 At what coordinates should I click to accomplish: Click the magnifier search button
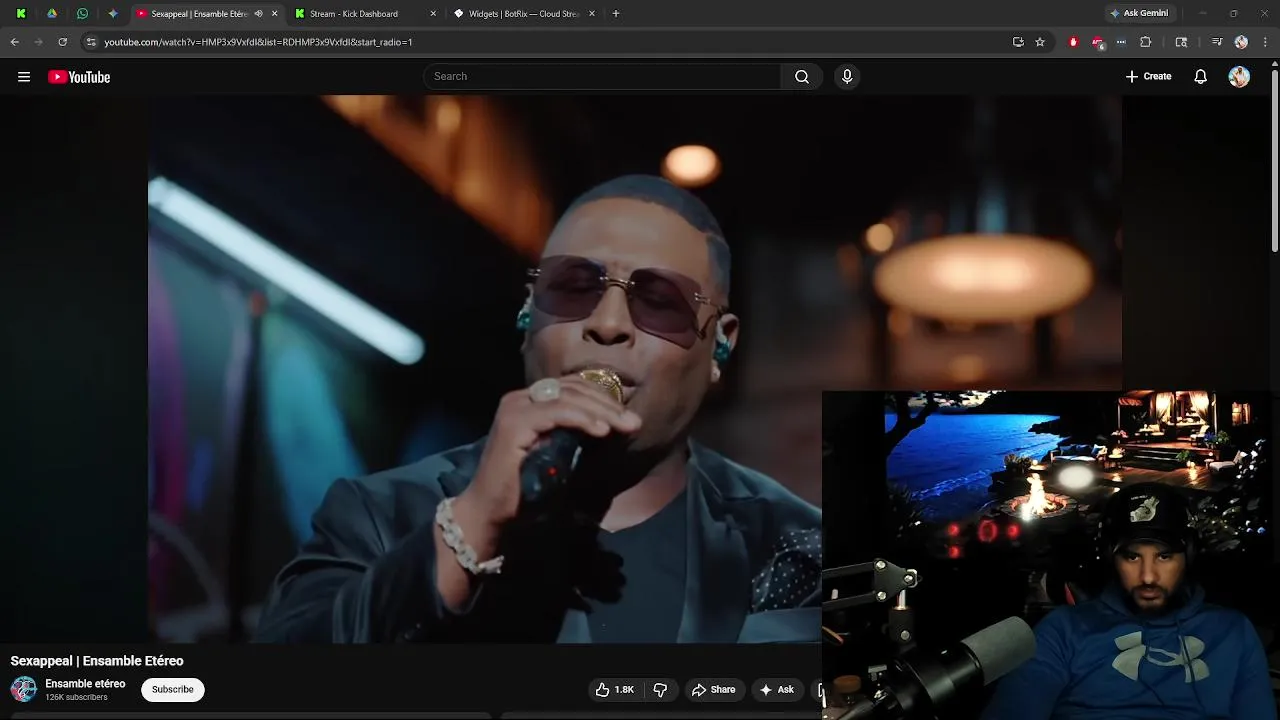[x=802, y=77]
